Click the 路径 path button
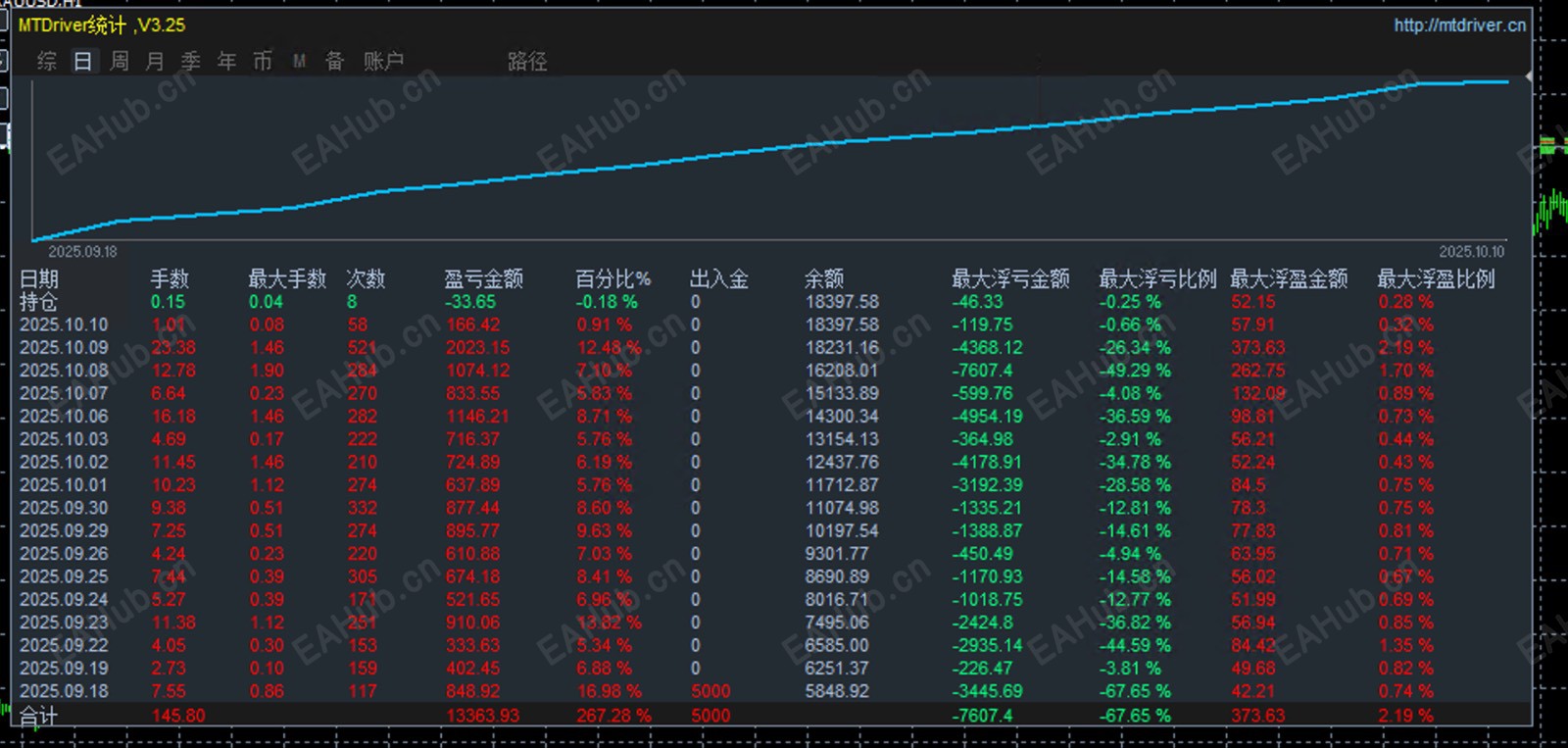The width and height of the screenshot is (1568, 748). pyautogui.click(x=527, y=62)
